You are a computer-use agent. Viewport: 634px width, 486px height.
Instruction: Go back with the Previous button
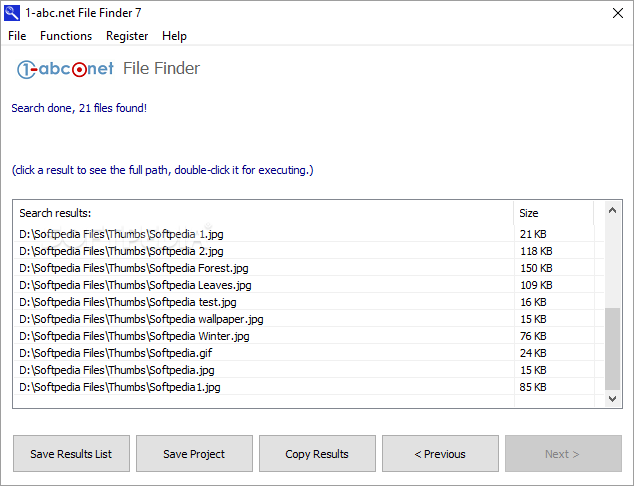click(440, 454)
